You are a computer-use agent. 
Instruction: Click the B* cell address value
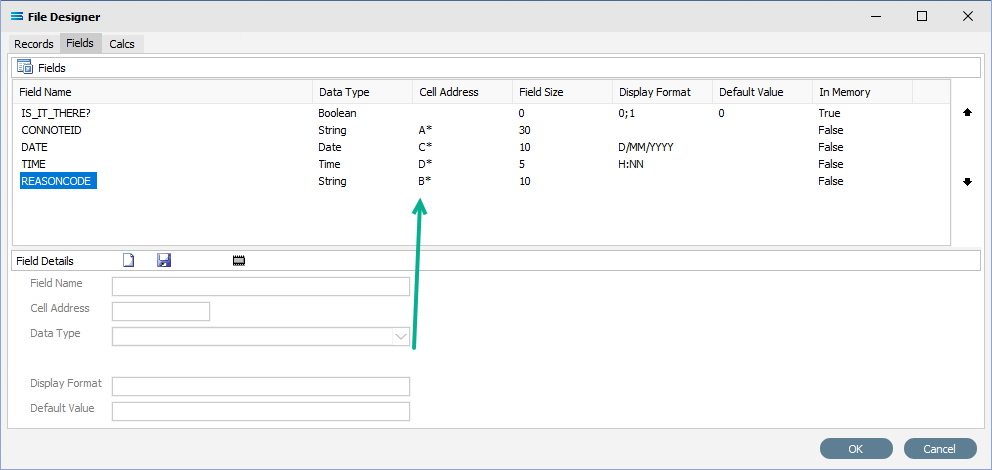coord(426,182)
